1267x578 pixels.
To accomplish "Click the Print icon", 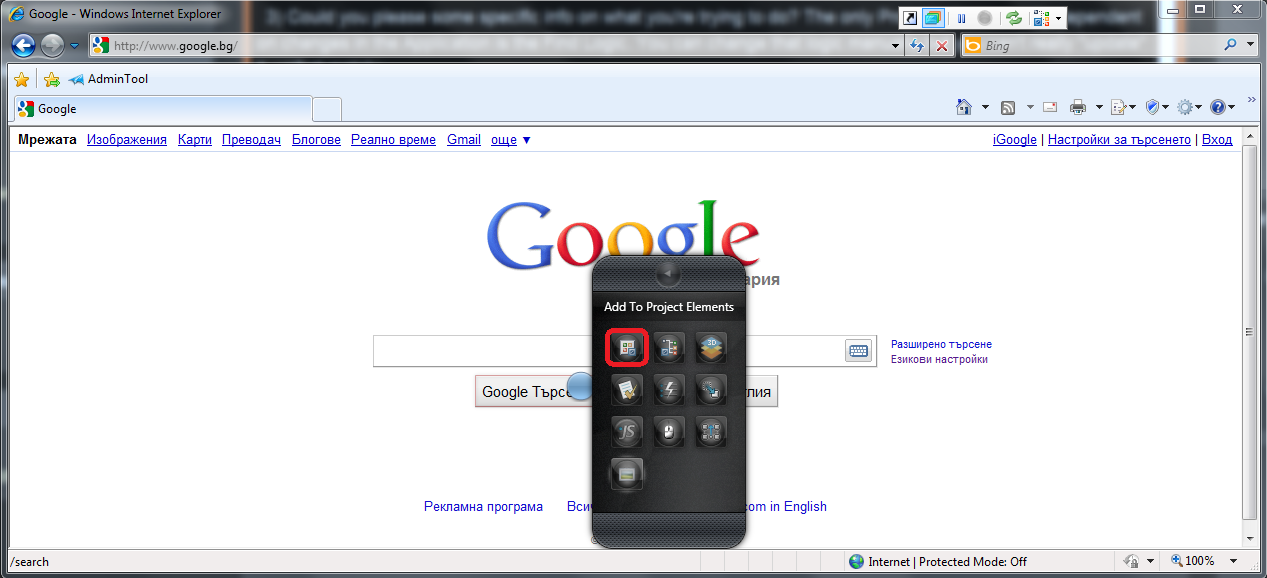I will click(1078, 107).
